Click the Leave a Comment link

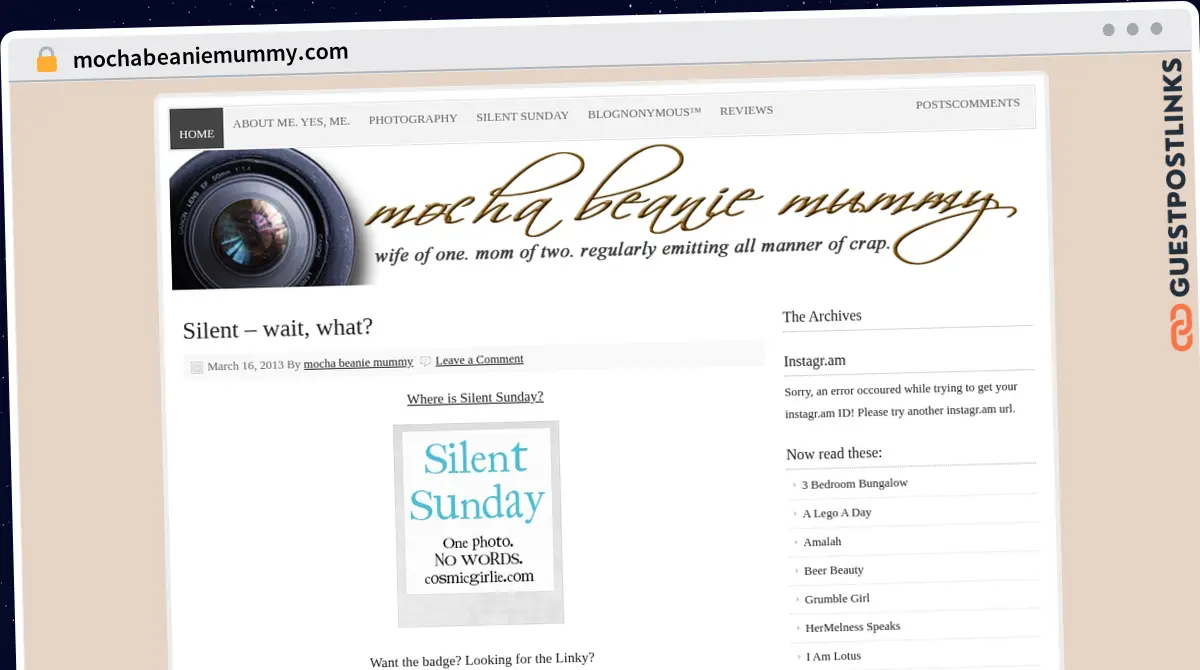click(479, 359)
